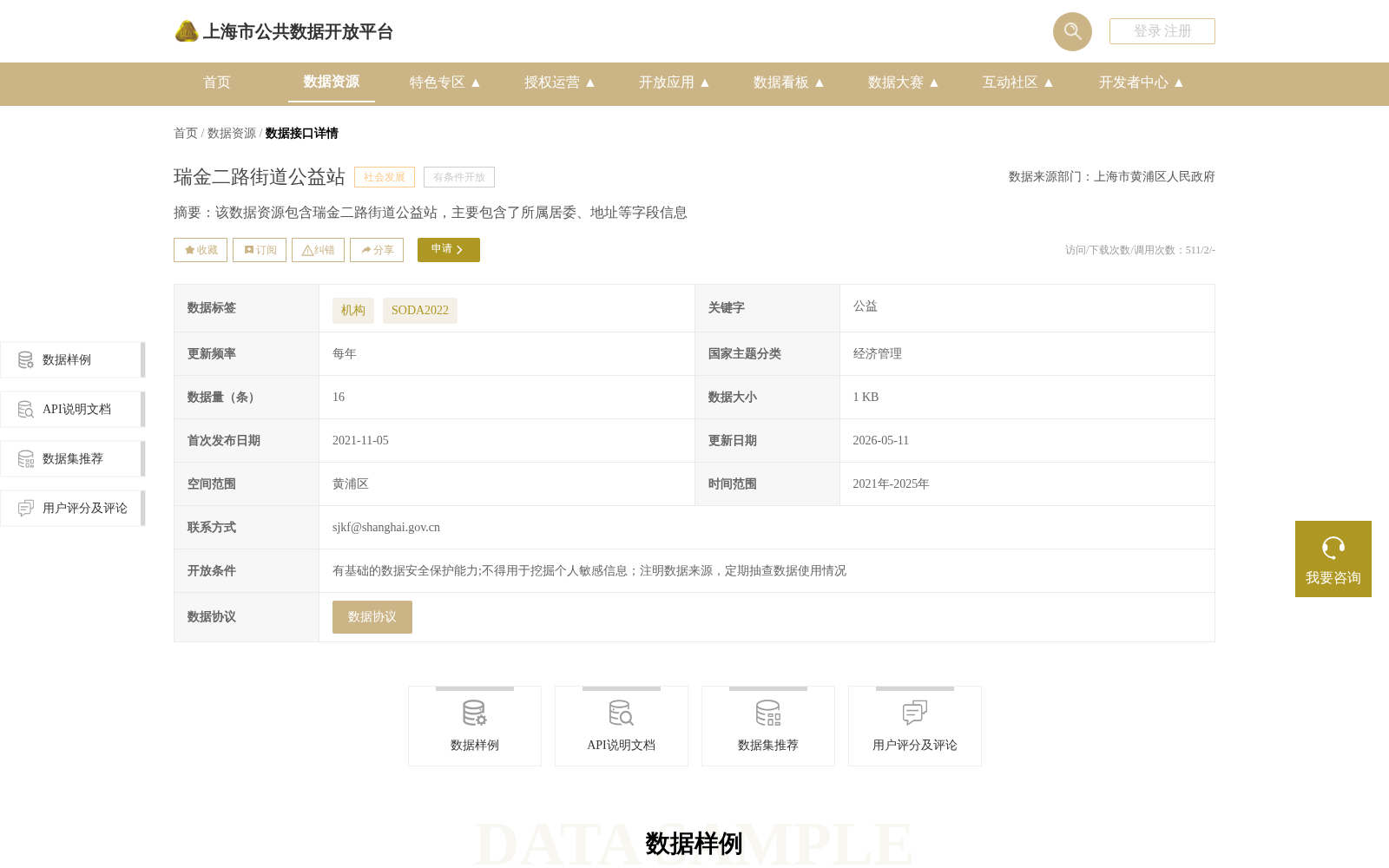Select the 黄浦区 spatial range value
This screenshot has height=868, width=1389.
tap(351, 483)
